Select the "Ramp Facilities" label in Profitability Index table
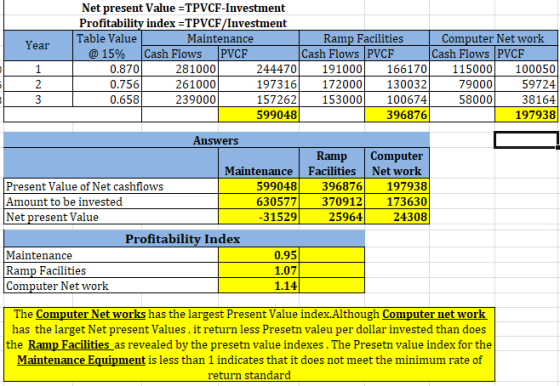The width and height of the screenshot is (560, 386). (x=111, y=270)
